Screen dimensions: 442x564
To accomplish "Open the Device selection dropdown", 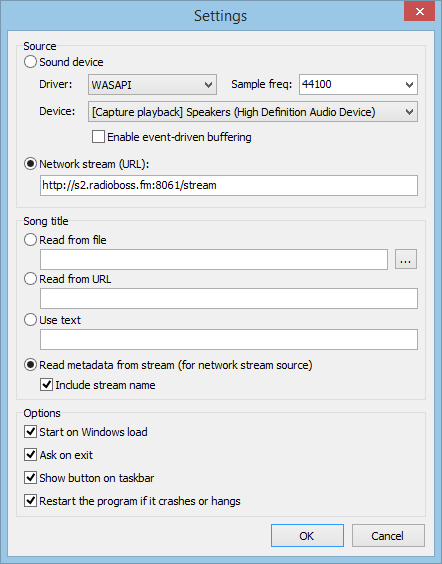I will pos(253,112).
